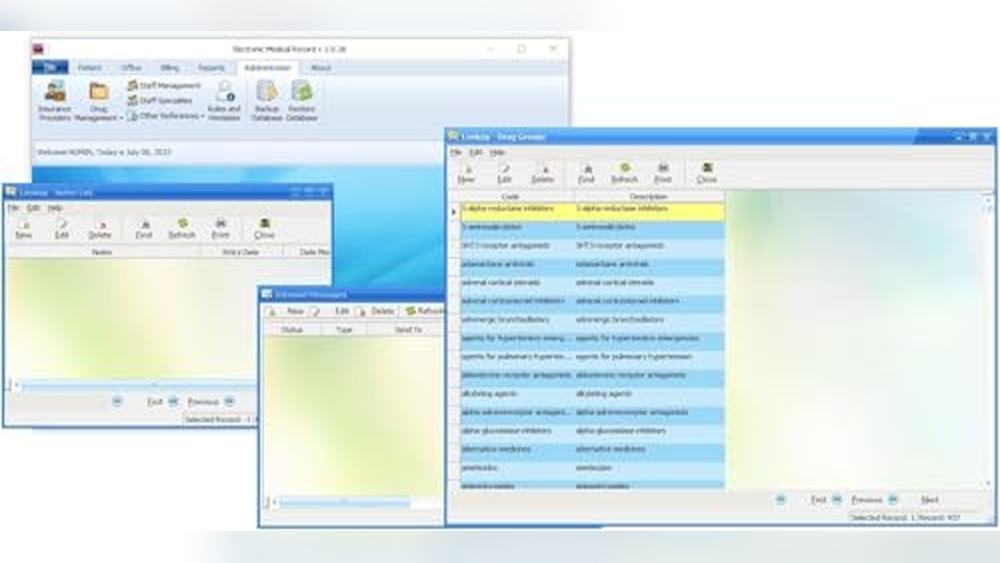Open the Edit menu in Notes List window
Viewport: 1000px width, 563px height.
point(33,208)
